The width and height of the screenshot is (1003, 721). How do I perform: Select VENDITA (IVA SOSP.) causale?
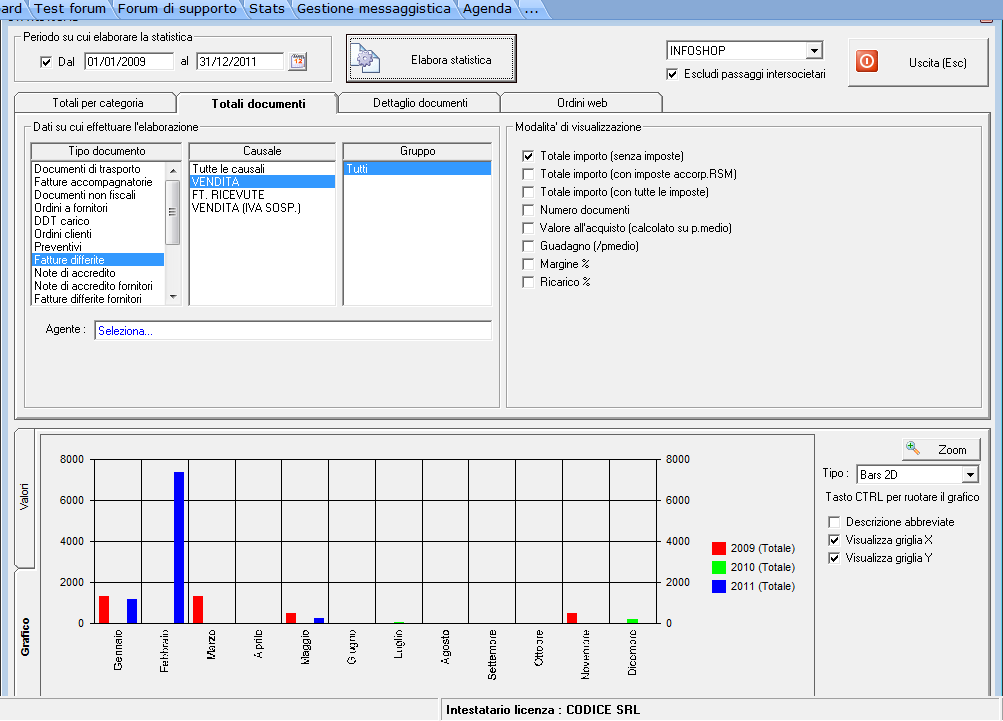(x=262, y=208)
